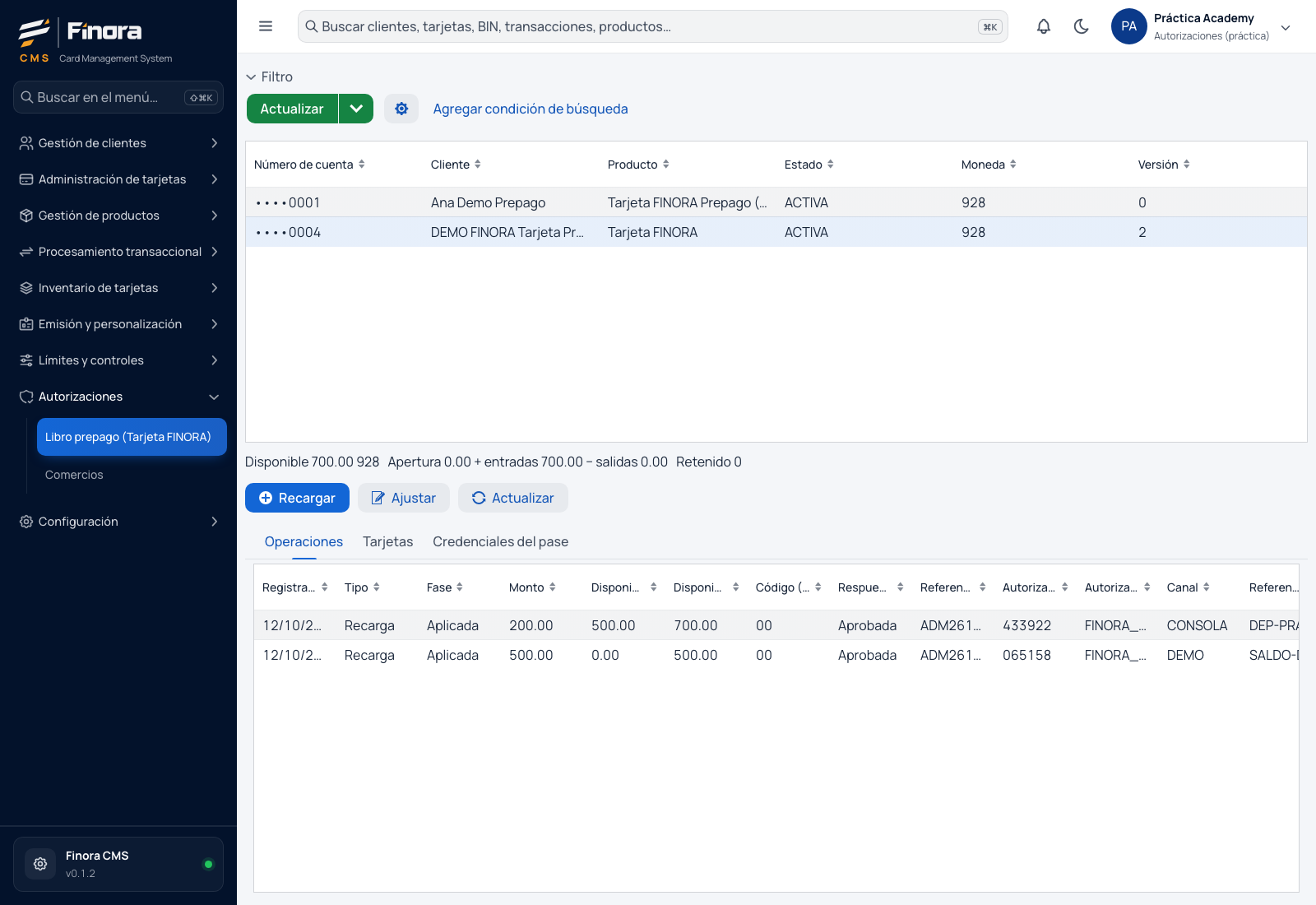Click the Emisión y personalización badge icon
The image size is (1316, 905).
26,324
